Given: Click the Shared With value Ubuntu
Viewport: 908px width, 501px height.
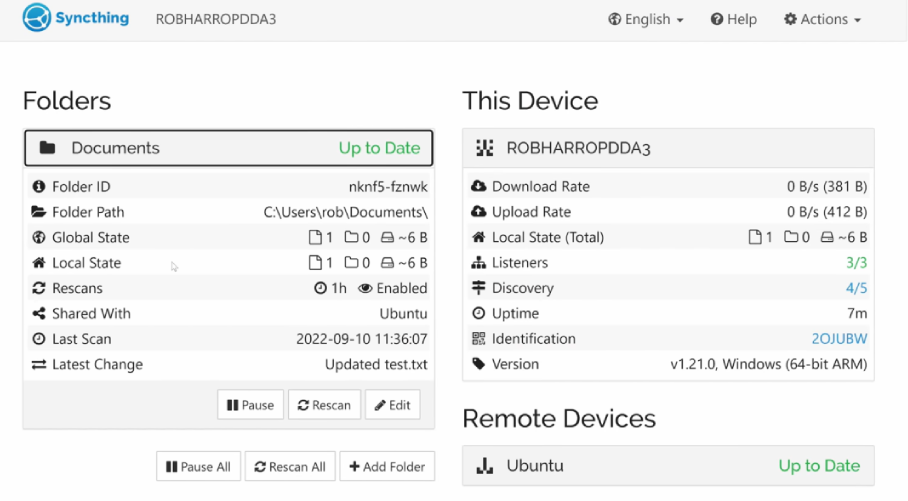Looking at the screenshot, I should pos(404,313).
